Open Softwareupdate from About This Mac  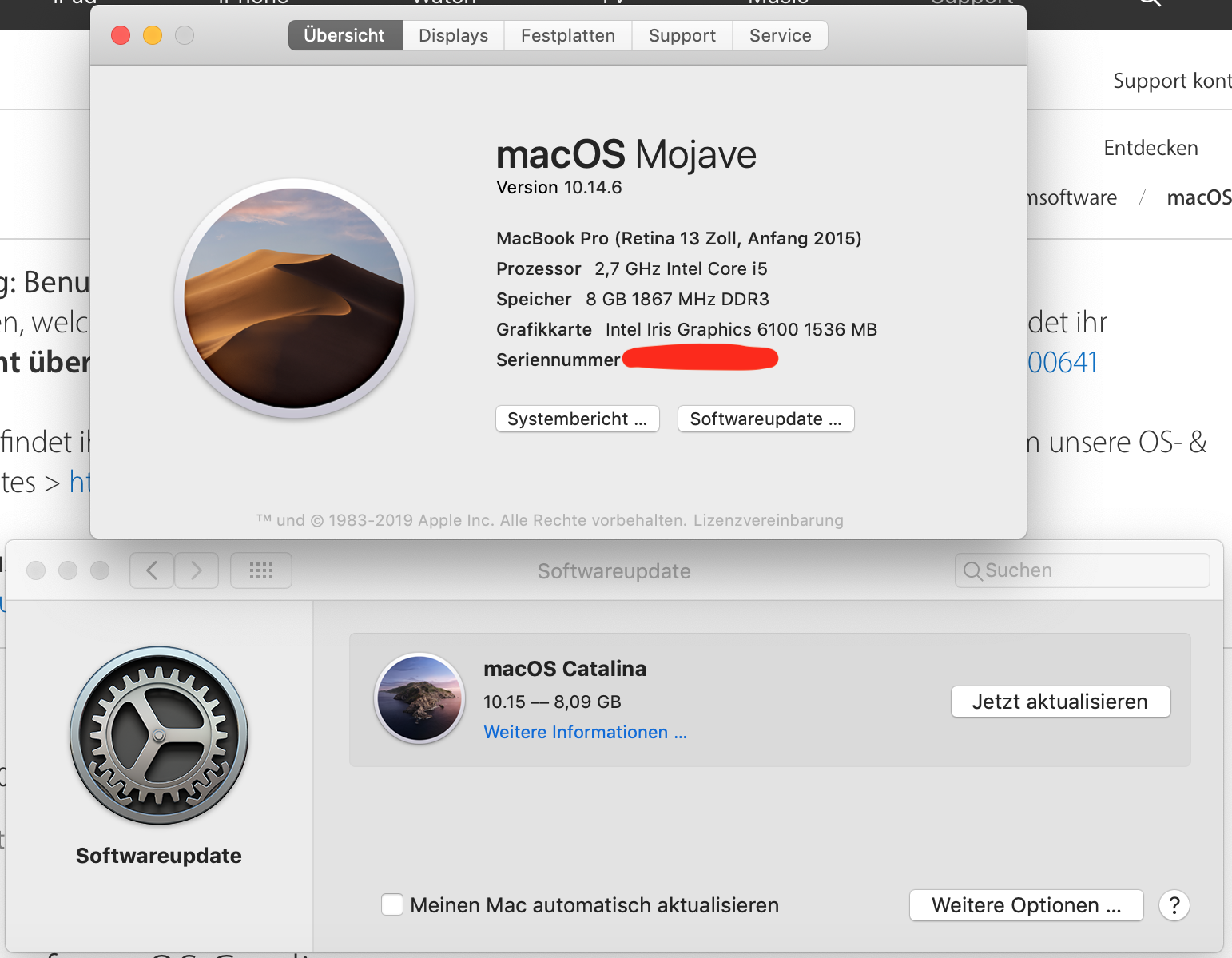click(x=766, y=419)
